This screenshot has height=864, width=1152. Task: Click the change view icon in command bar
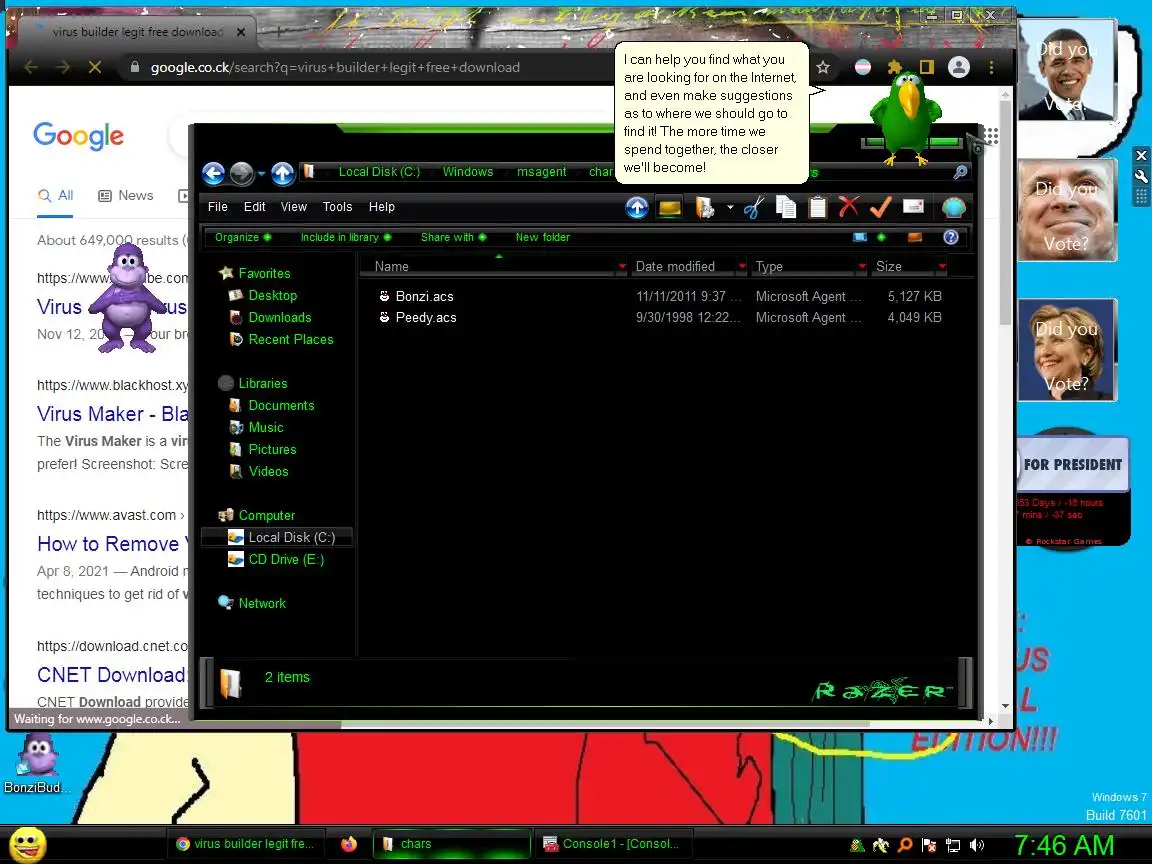pos(860,237)
